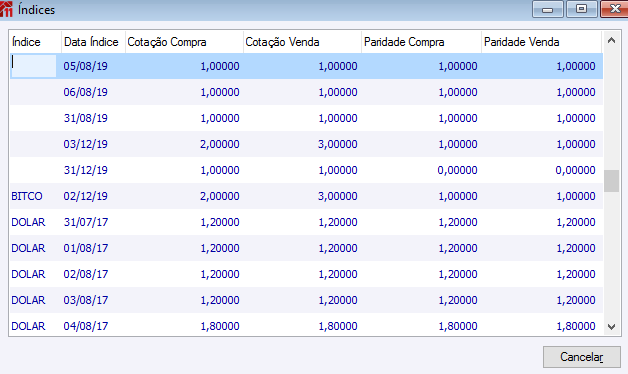Click Cotação Compra 2,00000 in BITCO row
Image resolution: width=628 pixels, height=374 pixels.
220,196
